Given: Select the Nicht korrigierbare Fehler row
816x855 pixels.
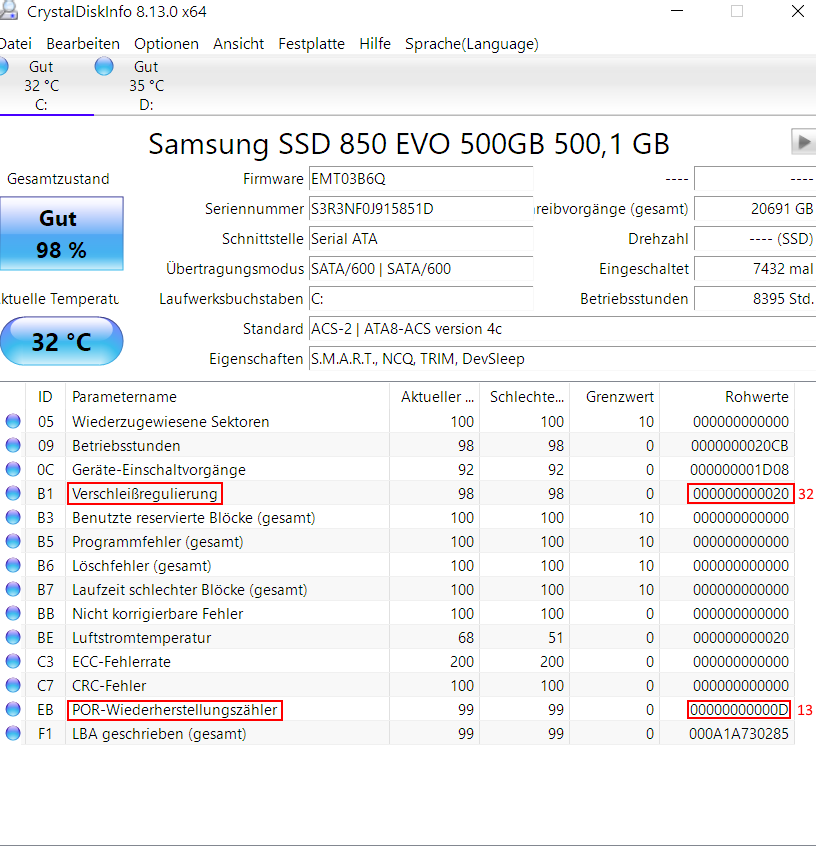Looking at the screenshot, I should pos(397,613).
